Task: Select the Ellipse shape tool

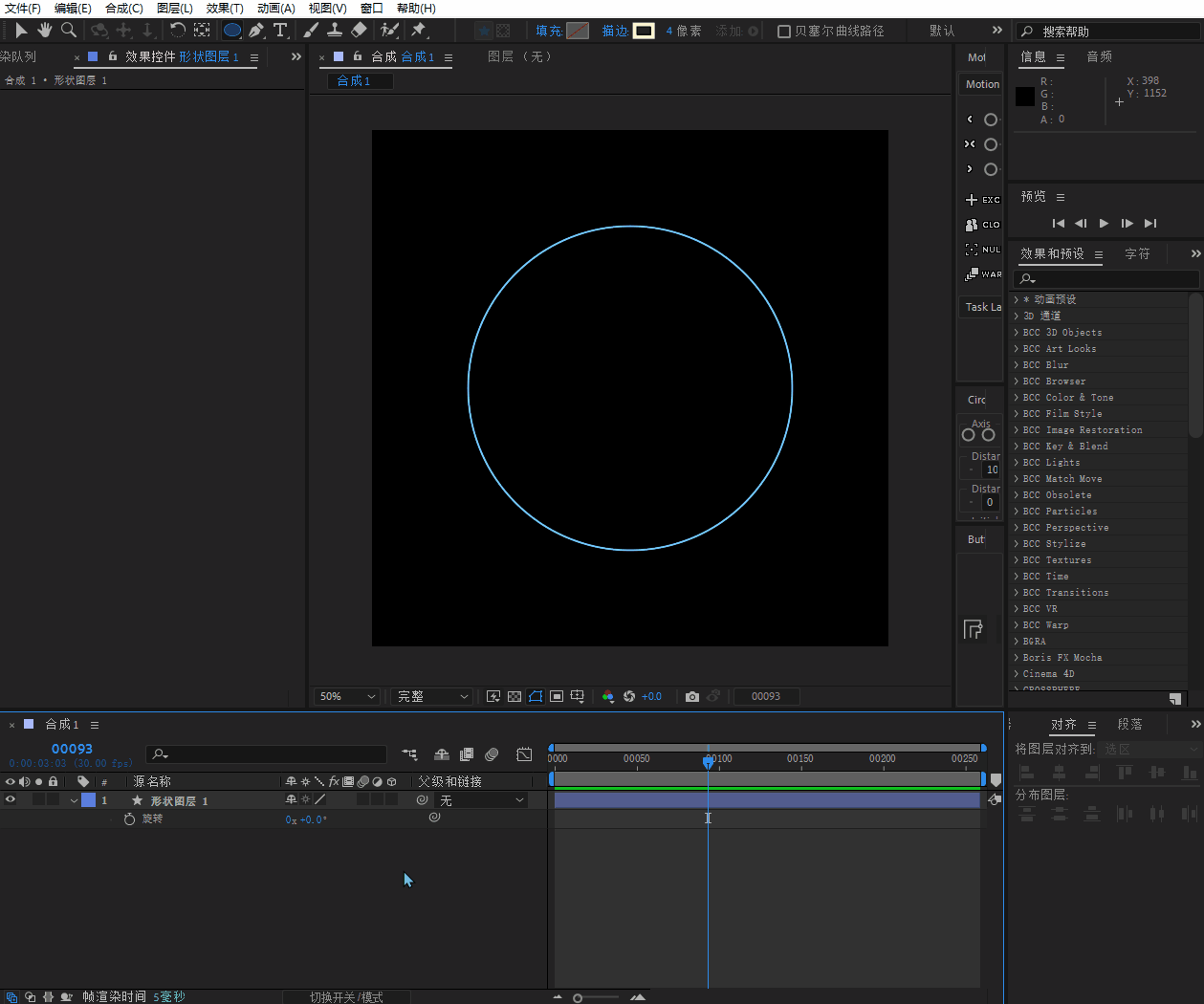Action: (232, 31)
